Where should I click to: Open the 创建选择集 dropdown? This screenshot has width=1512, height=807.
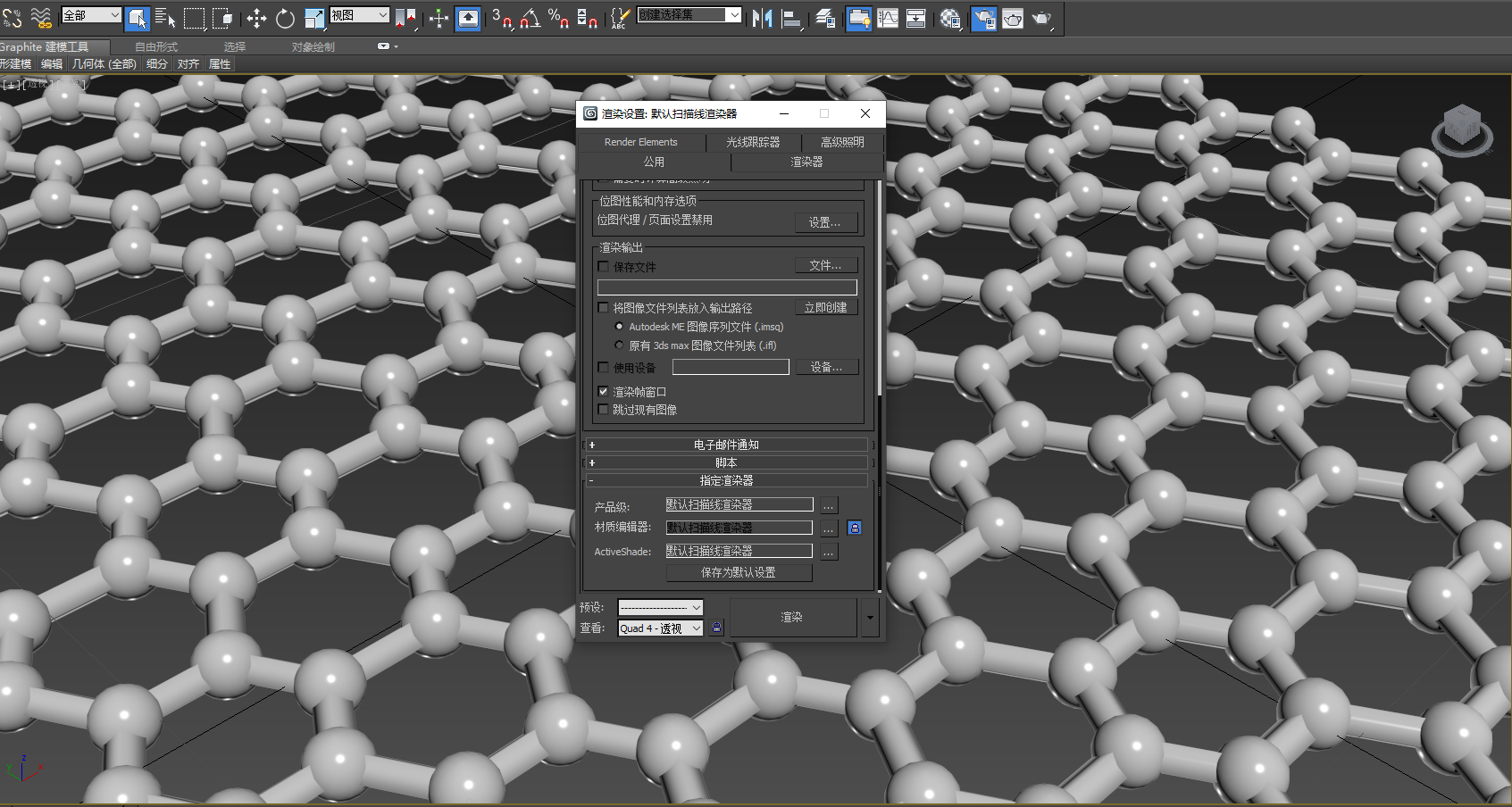[x=689, y=15]
